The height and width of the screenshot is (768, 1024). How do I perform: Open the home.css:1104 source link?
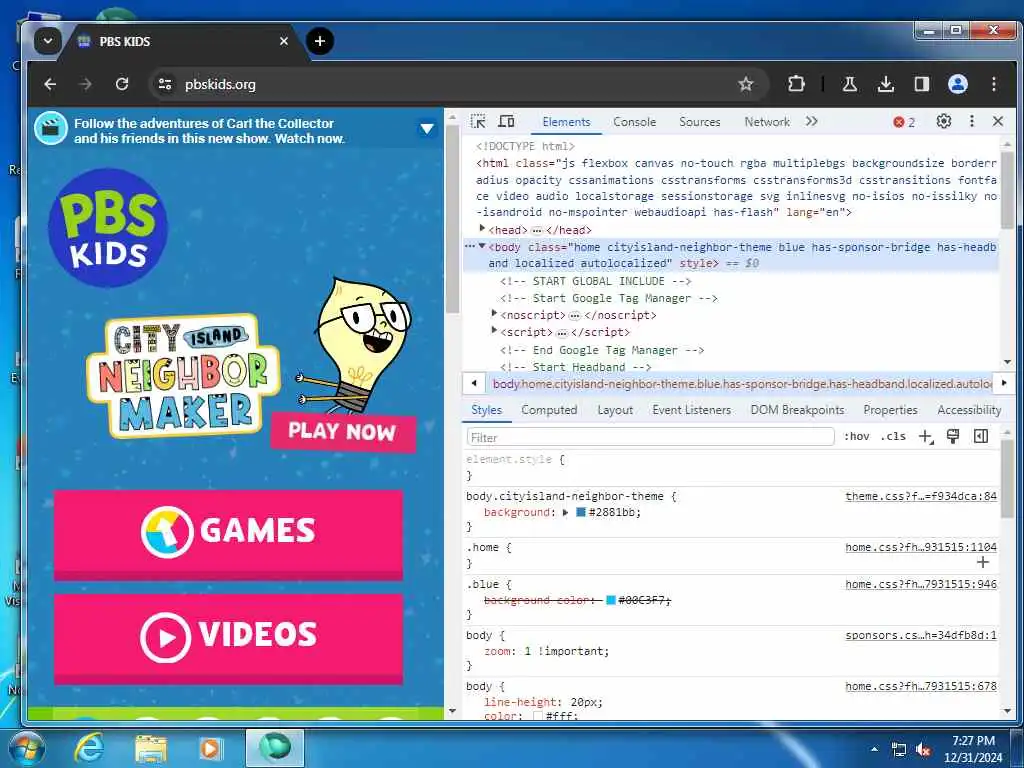(x=921, y=547)
